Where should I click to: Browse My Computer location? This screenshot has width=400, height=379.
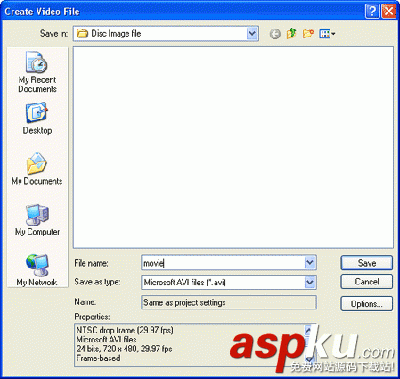point(37,220)
